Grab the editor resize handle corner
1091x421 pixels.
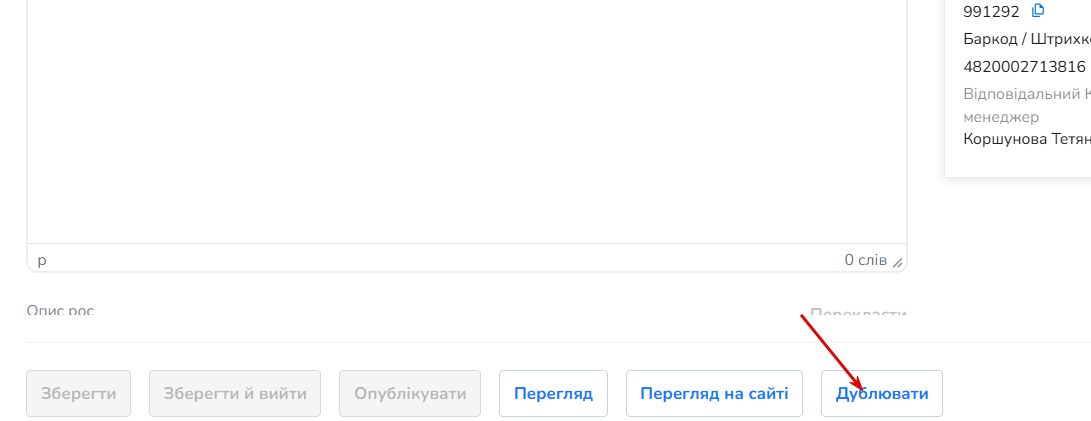[898, 262]
